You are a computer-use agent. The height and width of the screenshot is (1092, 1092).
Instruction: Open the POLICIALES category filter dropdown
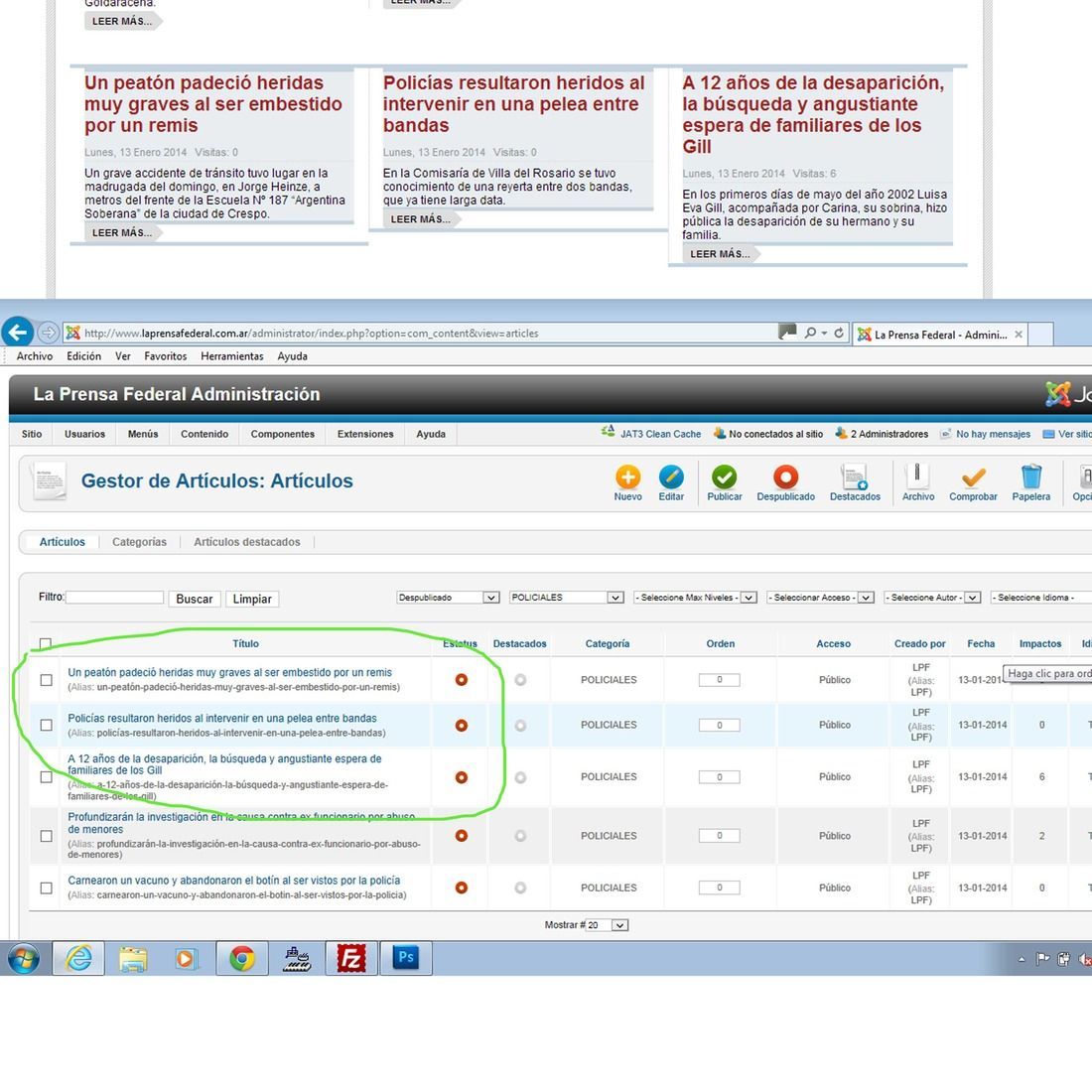[566, 598]
